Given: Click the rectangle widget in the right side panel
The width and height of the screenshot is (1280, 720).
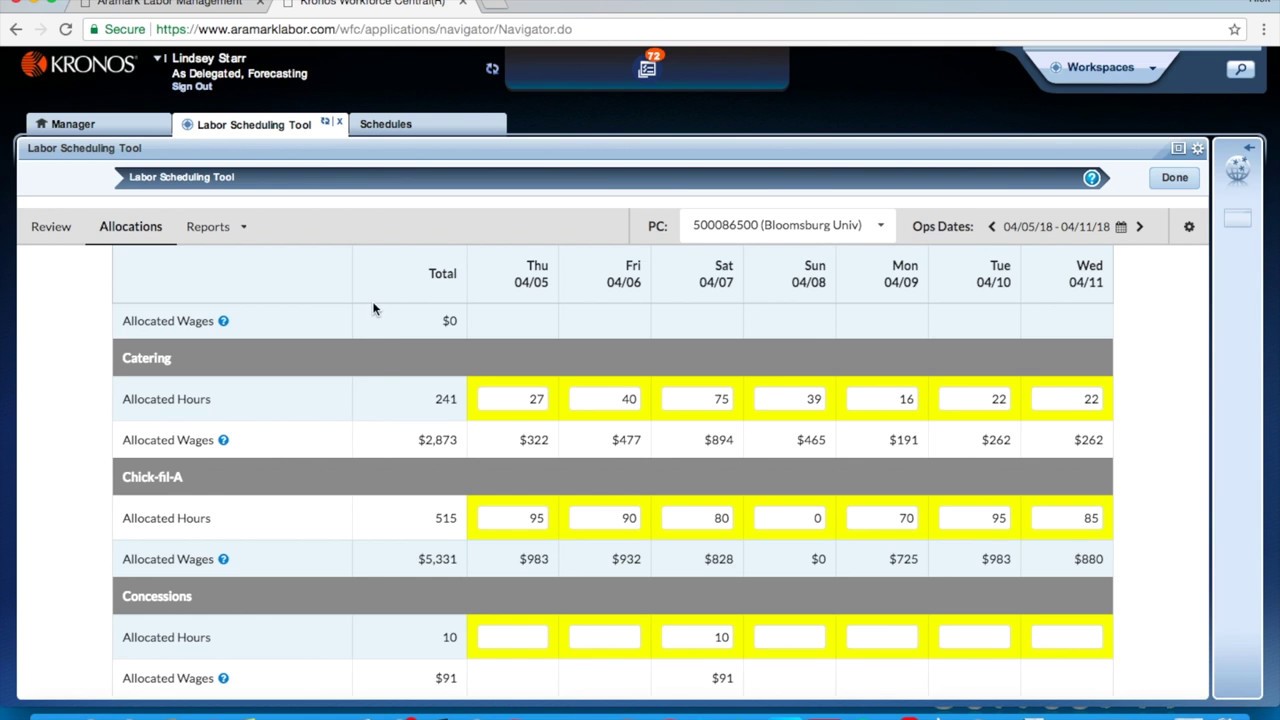Looking at the screenshot, I should (1237, 218).
